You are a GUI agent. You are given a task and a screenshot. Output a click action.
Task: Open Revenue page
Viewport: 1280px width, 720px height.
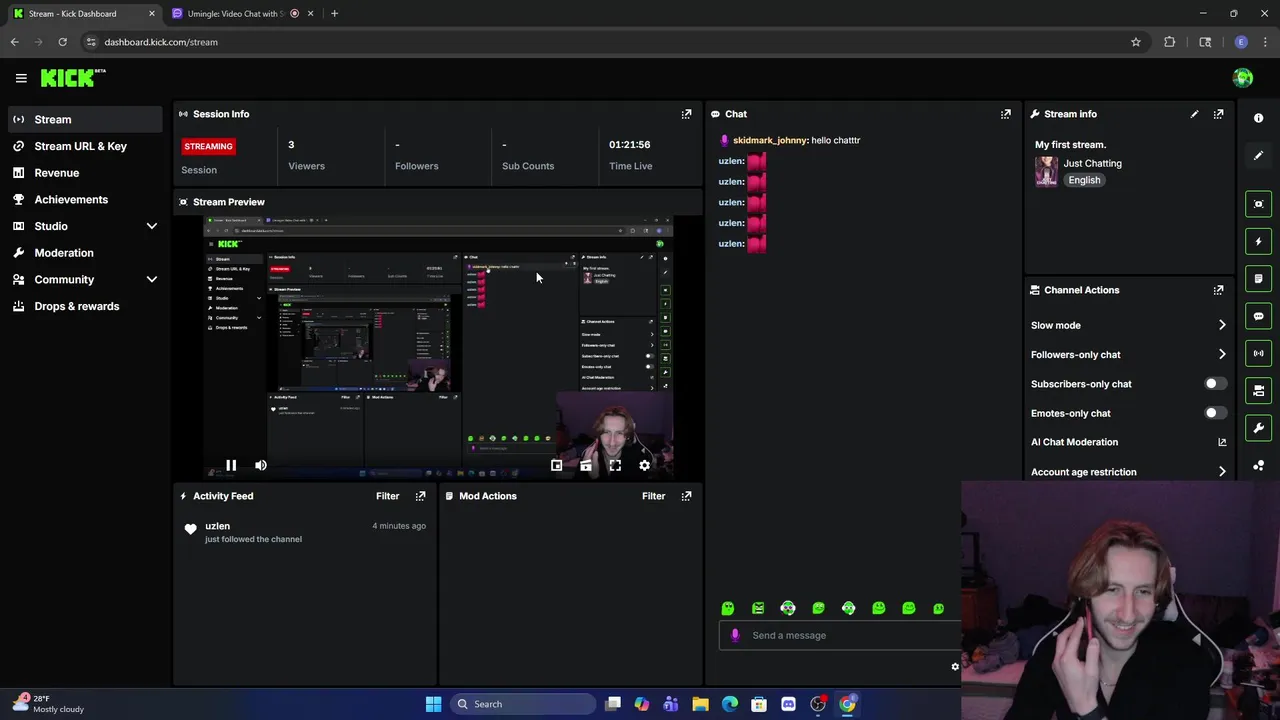click(x=85, y=173)
